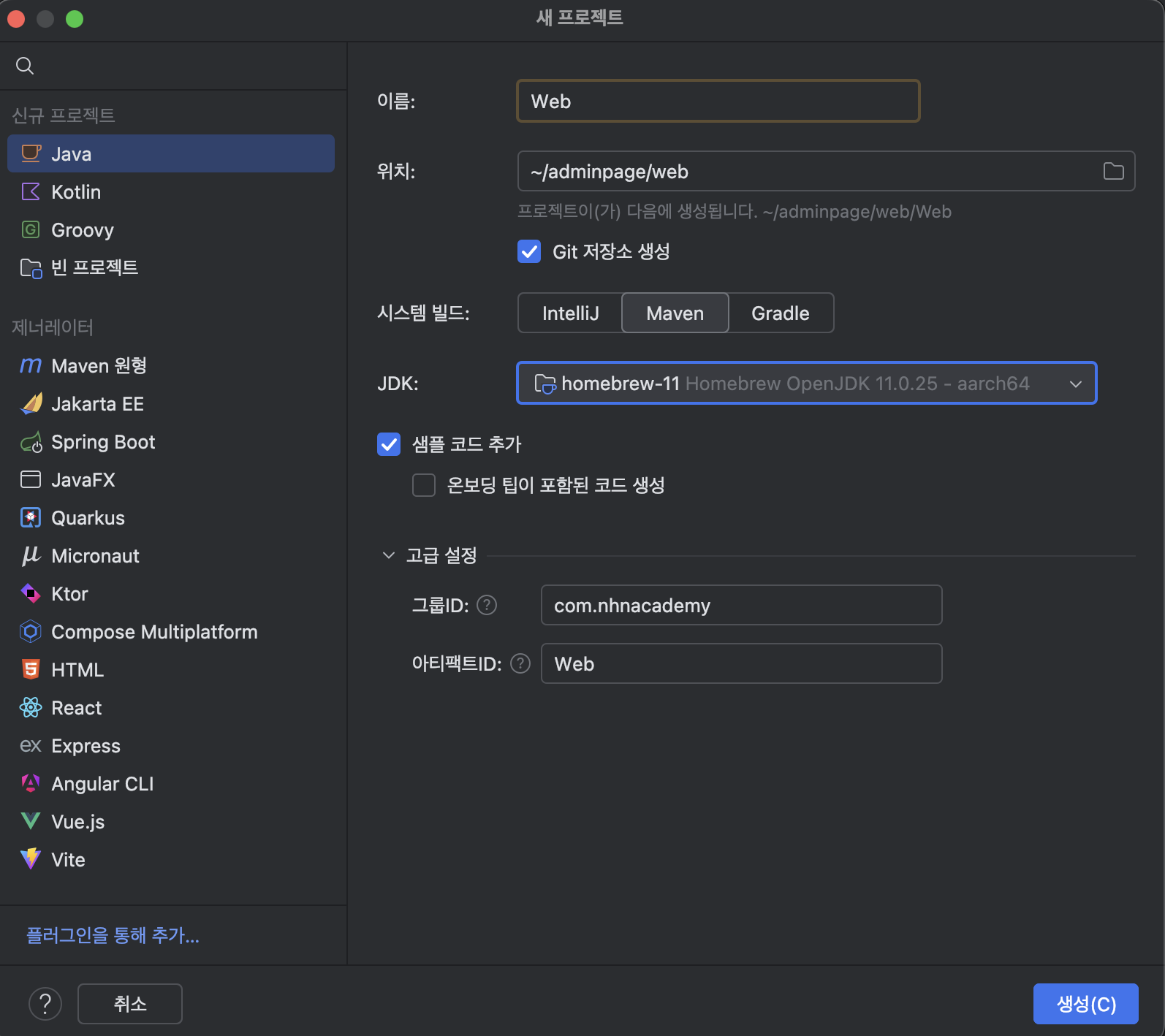The image size is (1165, 1036).
Task: Select Angular CLI generator label
Action: [102, 783]
